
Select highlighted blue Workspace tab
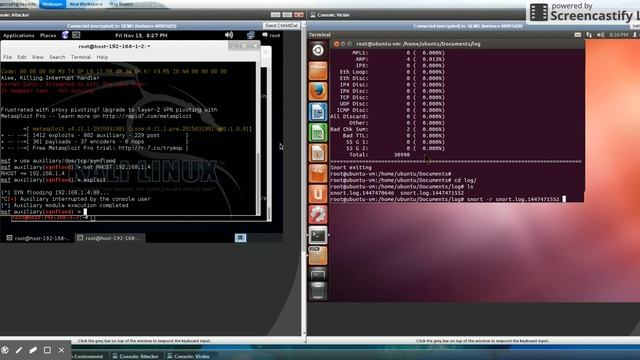click(x=53, y=4)
